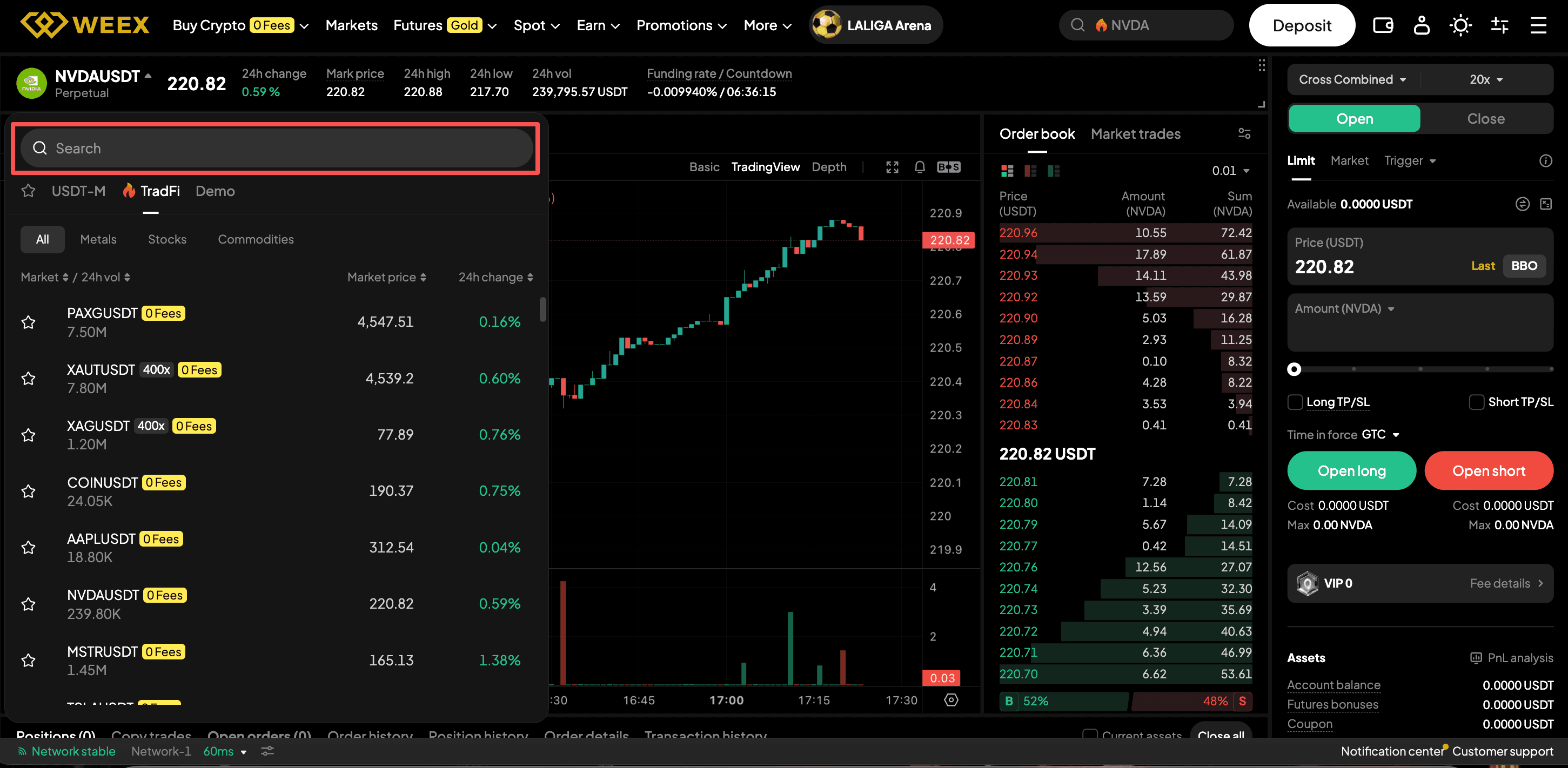Viewport: 1568px width, 768px height.
Task: Expand the Futures menu
Action: [445, 25]
